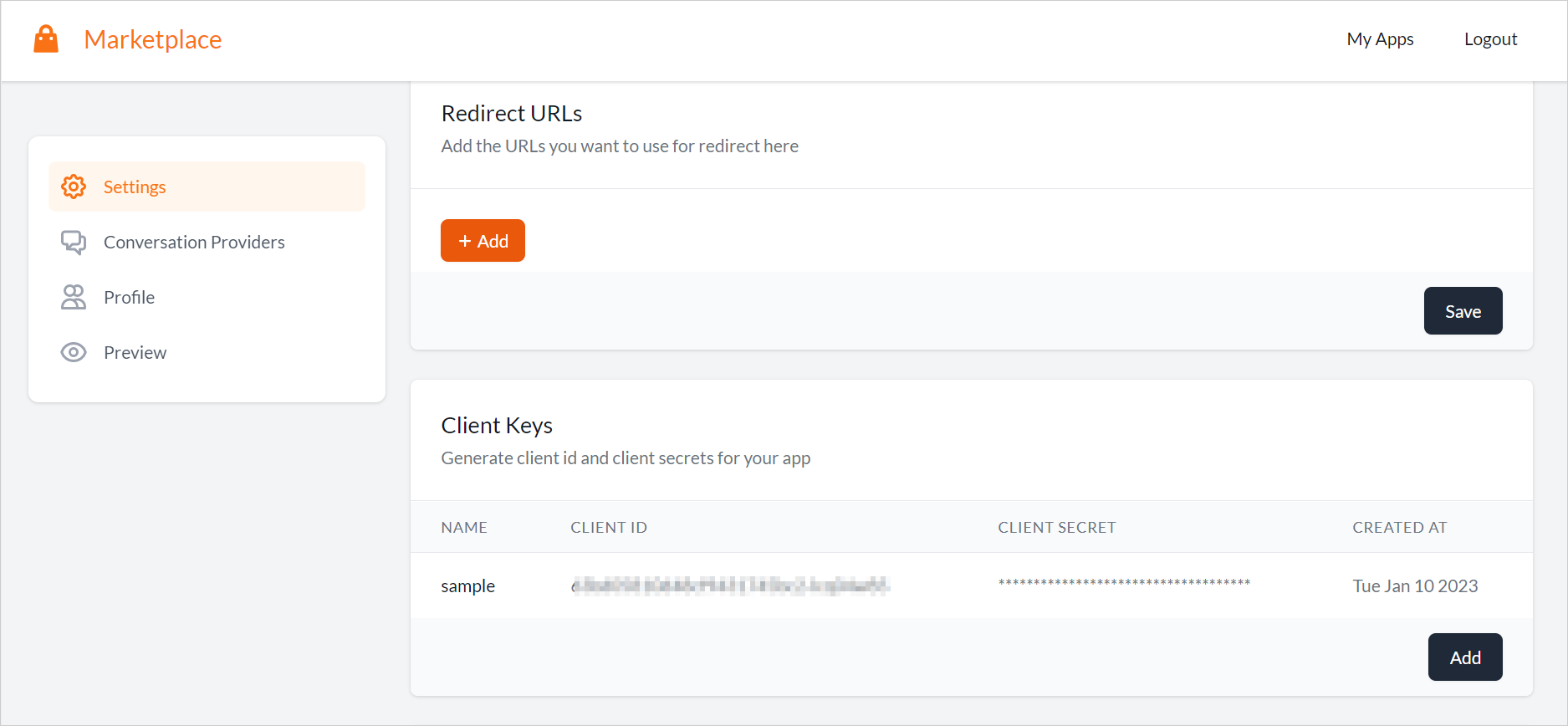
Task: Click the Conversation Providers chat bubble icon
Action: point(74,243)
